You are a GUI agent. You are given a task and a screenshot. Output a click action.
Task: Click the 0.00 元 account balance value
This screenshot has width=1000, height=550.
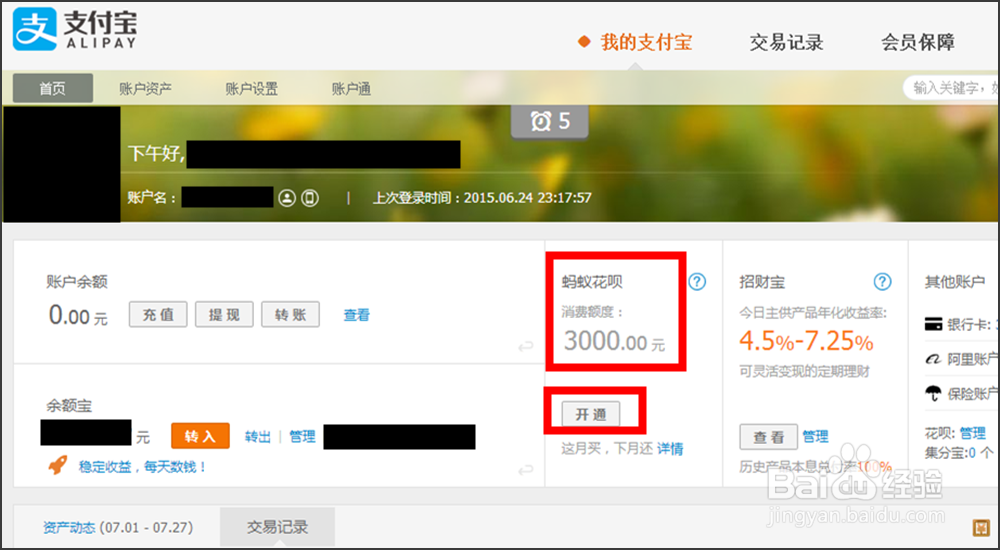[x=78, y=316]
